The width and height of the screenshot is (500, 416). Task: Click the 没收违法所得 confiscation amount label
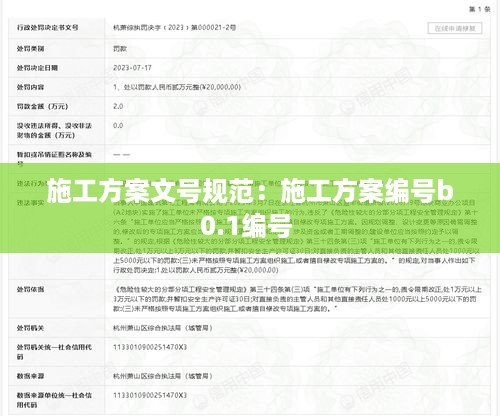(54, 131)
